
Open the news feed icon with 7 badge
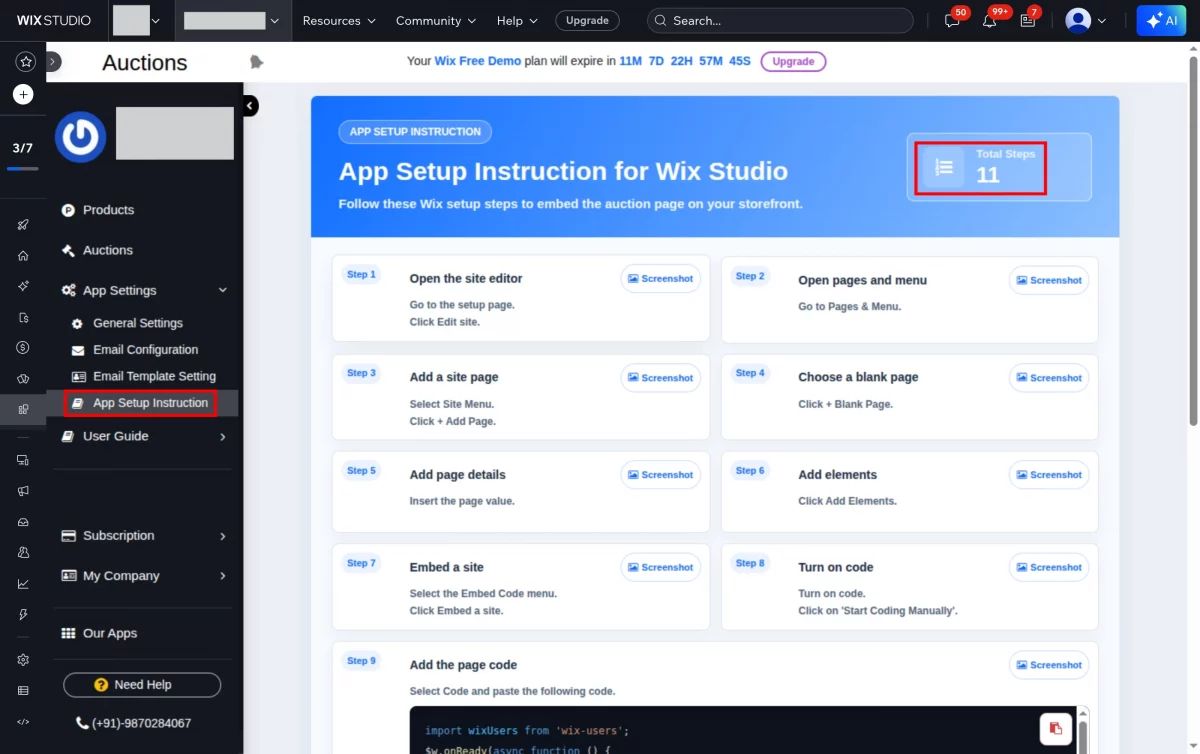pos(1027,20)
